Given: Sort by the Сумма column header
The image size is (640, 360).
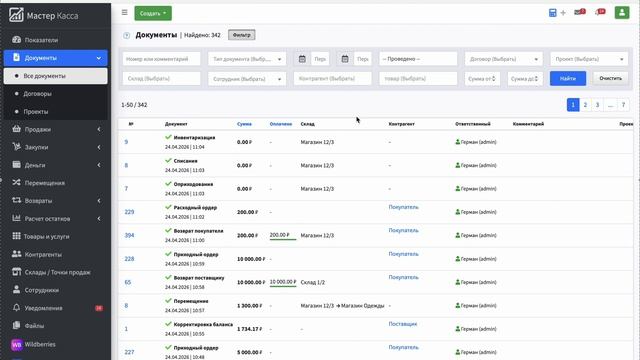Looking at the screenshot, I should pyautogui.click(x=244, y=124).
